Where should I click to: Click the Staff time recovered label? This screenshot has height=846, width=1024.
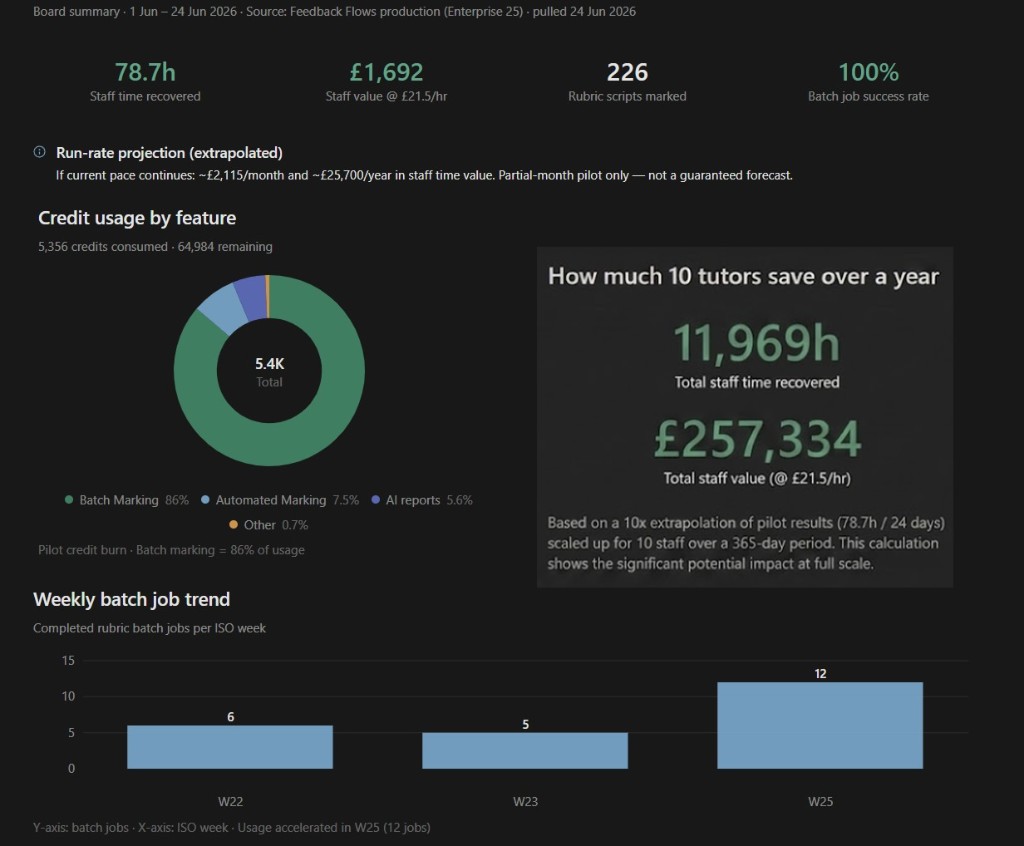(x=145, y=96)
